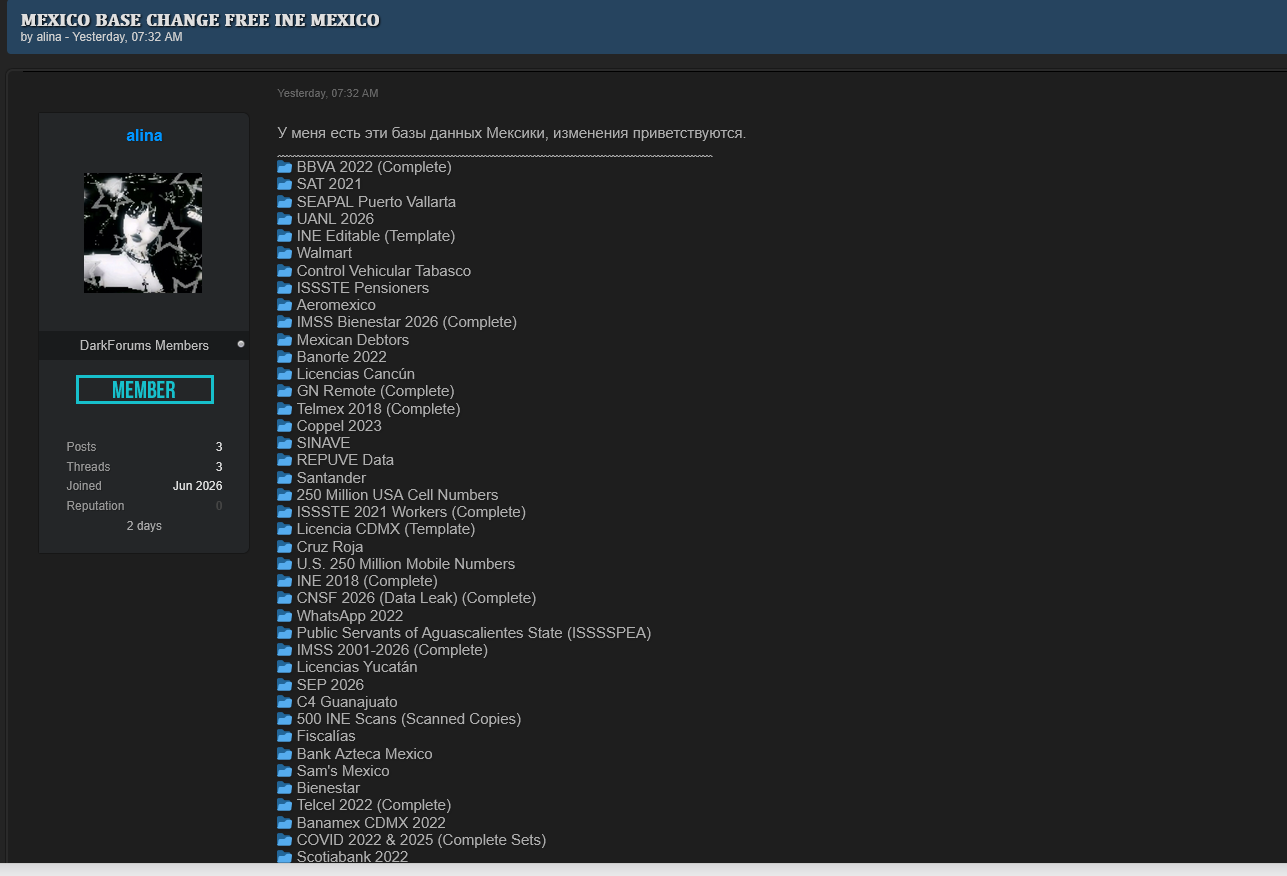Click '250 Million USA Cell Numbers' entry
Screen dimensions: 1287x876
click(x=397, y=494)
